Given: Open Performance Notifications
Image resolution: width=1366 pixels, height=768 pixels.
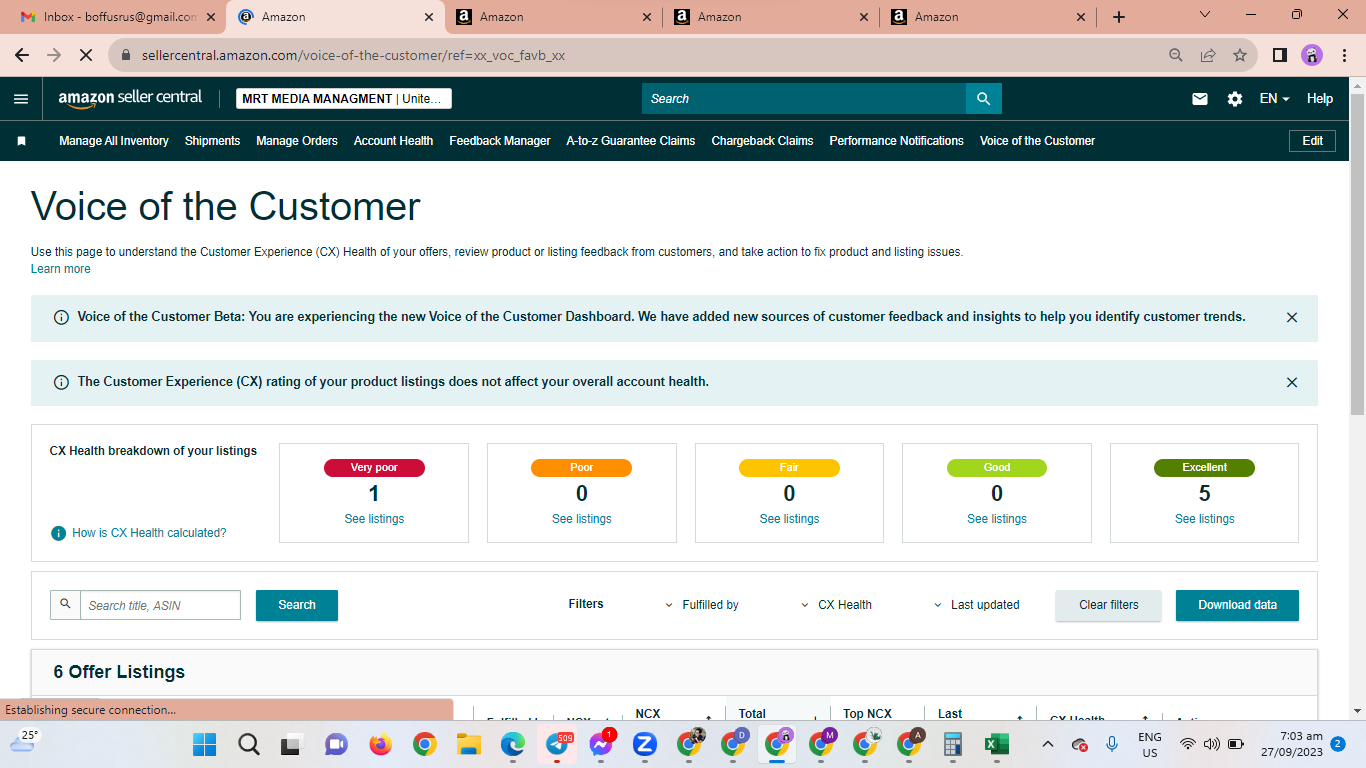Looking at the screenshot, I should (x=896, y=141).
